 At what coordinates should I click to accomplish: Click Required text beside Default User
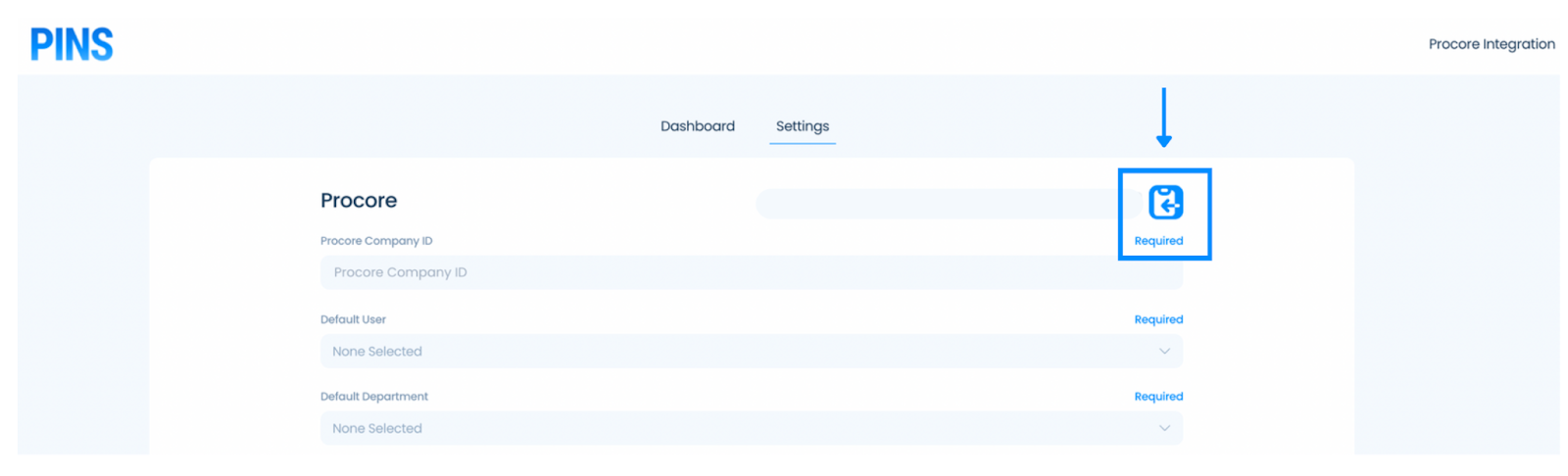point(1158,319)
